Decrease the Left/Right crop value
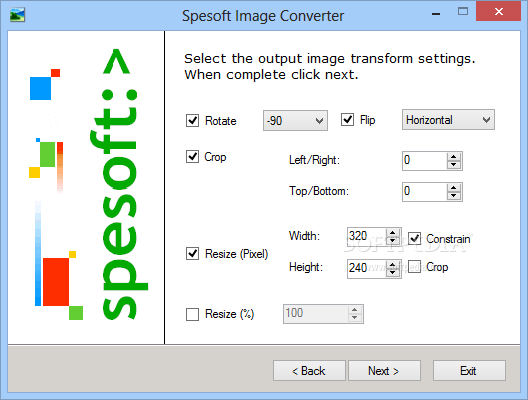The height and width of the screenshot is (400, 528). [454, 165]
